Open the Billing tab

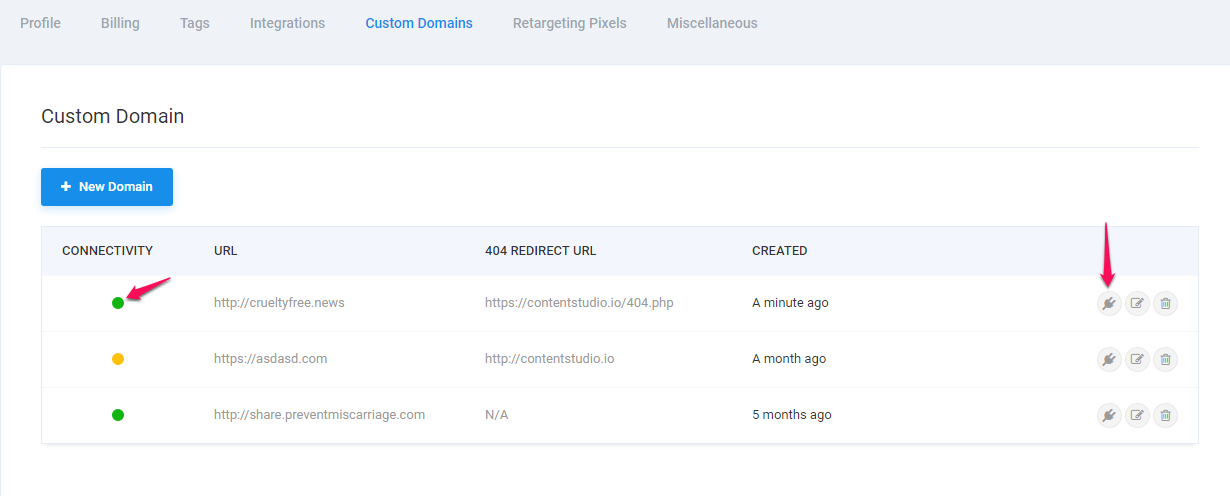click(120, 23)
